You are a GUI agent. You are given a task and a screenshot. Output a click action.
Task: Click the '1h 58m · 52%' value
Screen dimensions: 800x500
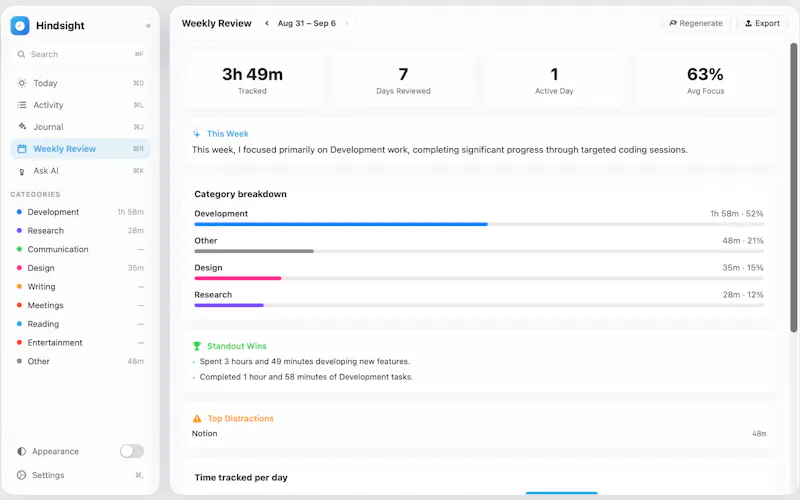[737, 213]
